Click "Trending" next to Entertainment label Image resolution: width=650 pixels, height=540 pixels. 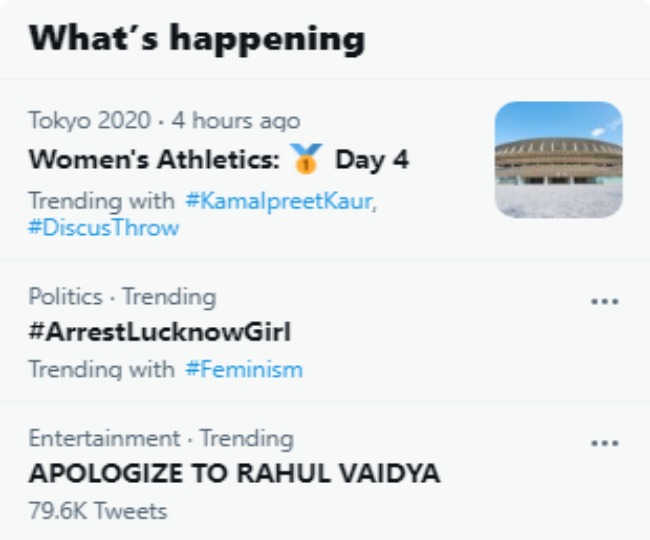(246, 438)
